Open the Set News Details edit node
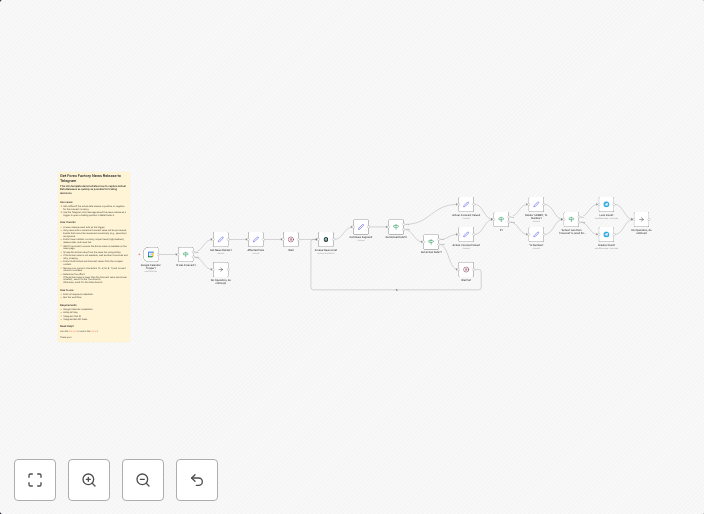704x514 pixels. click(x=221, y=240)
